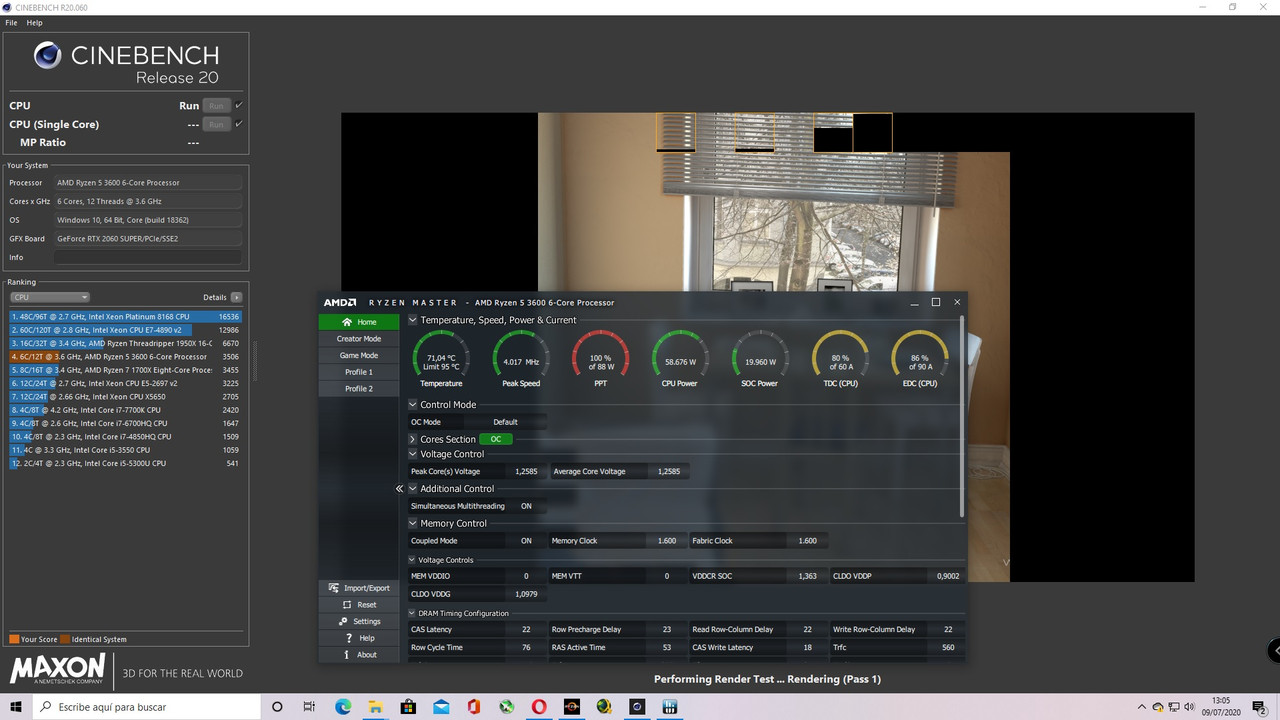Viewport: 1280px width, 720px height.
Task: Click the About info icon in Ryzen Master
Action: pos(346,655)
